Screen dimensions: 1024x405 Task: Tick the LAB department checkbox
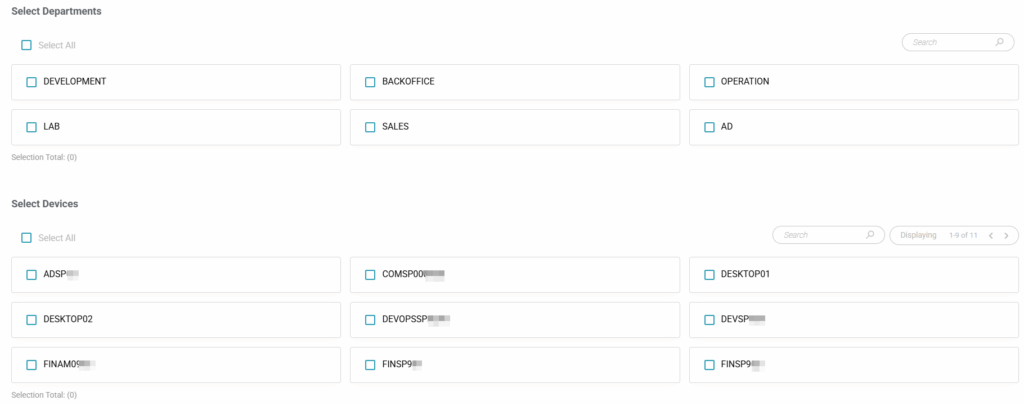[31, 127]
